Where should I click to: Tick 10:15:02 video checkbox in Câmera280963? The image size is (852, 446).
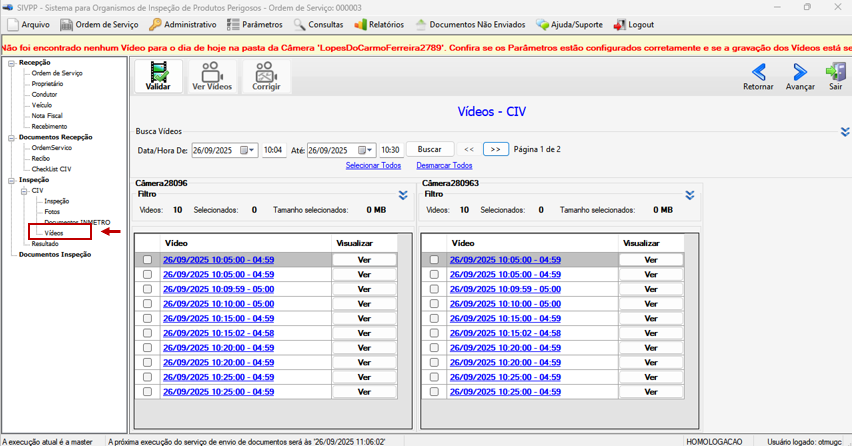coord(434,333)
